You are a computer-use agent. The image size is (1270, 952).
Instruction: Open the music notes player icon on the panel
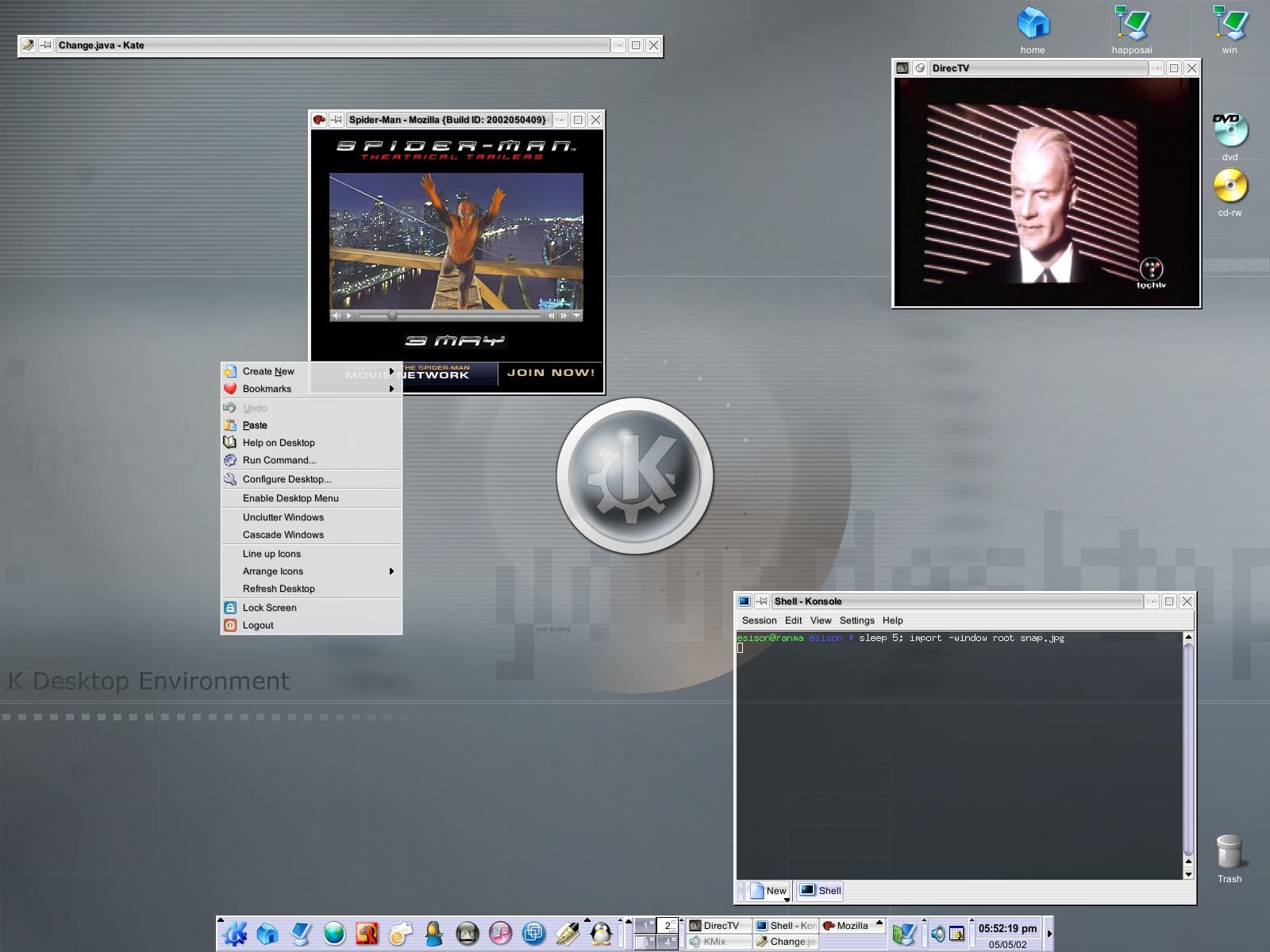[x=500, y=934]
